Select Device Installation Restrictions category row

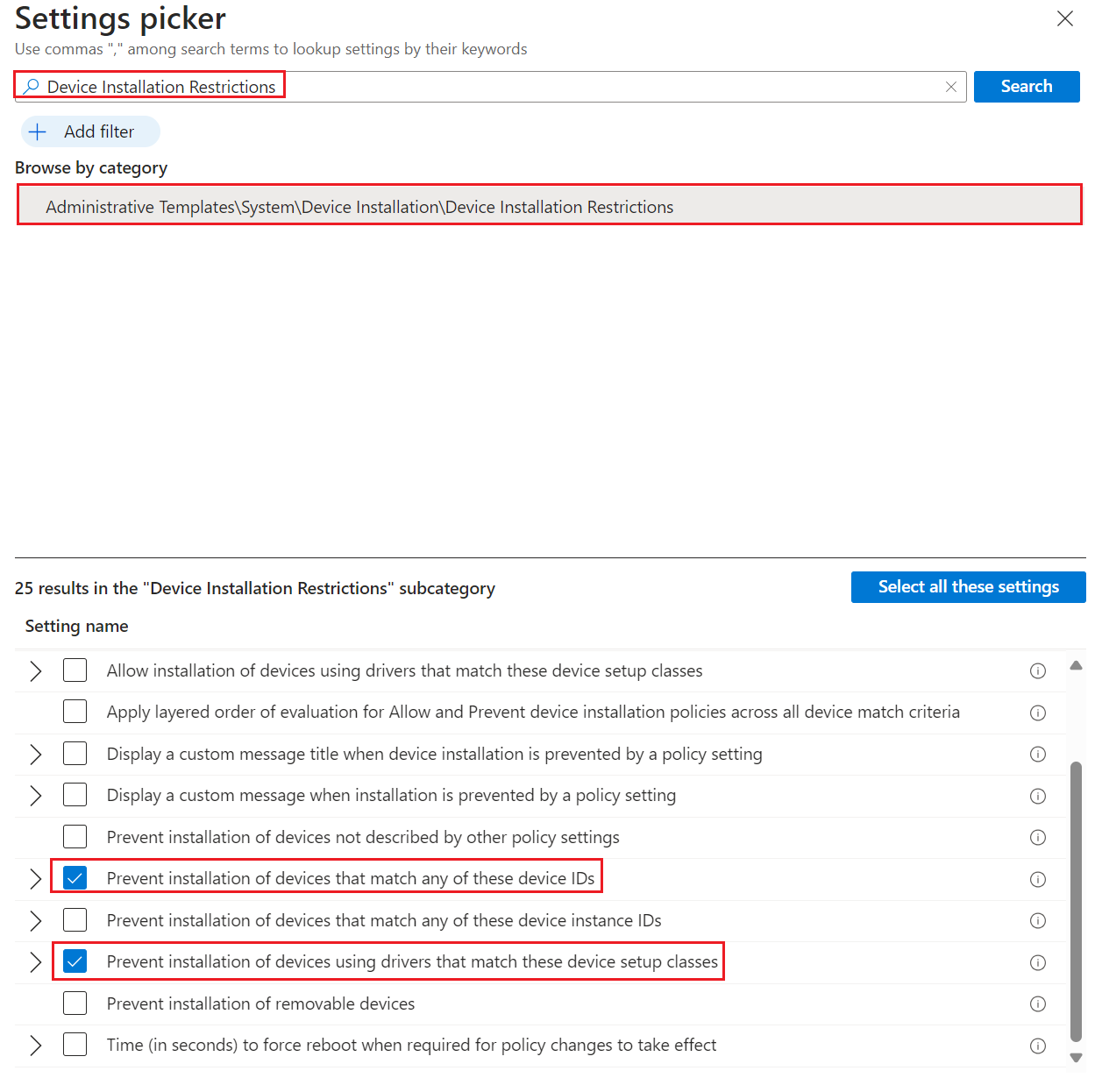550,207
